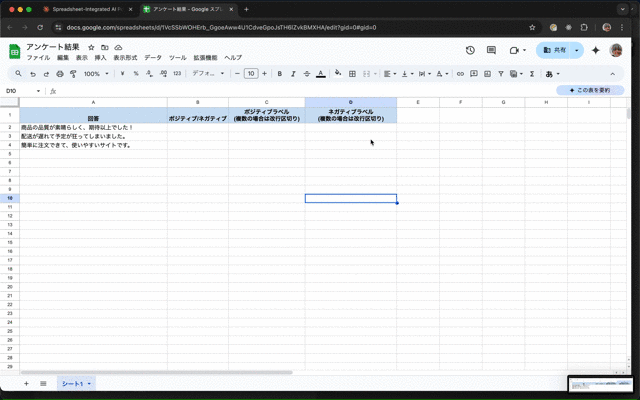
Task: Open the 表示 menu
Action: [x=82, y=58]
